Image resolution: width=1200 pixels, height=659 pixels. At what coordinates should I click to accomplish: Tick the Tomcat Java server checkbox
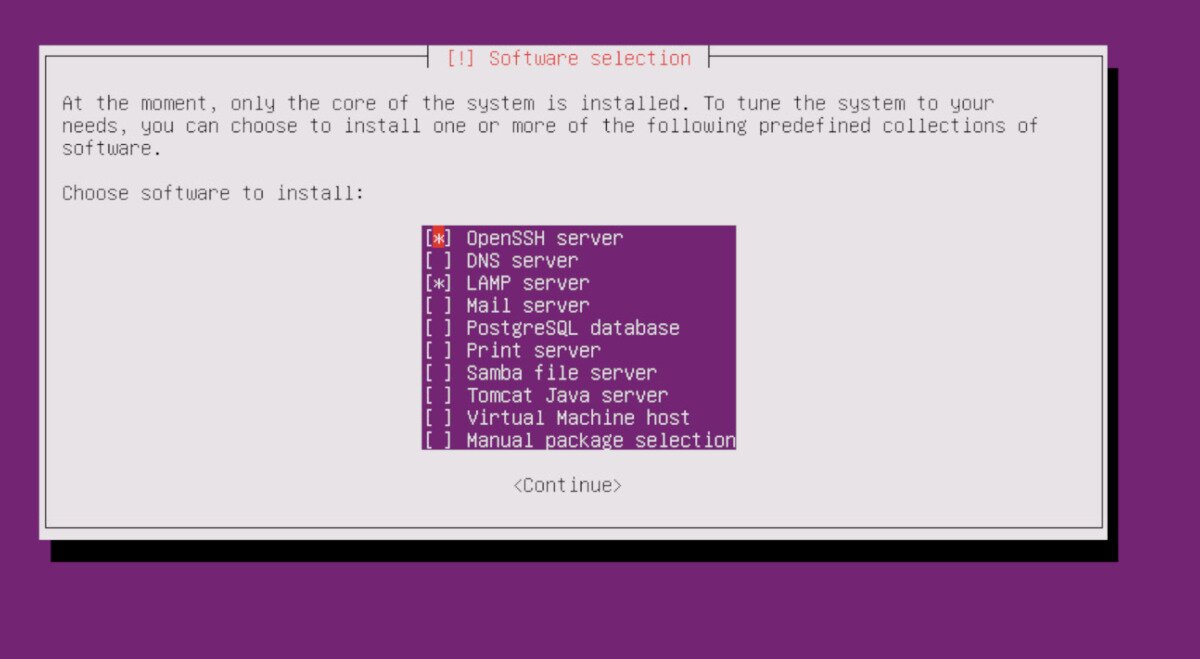pos(438,396)
